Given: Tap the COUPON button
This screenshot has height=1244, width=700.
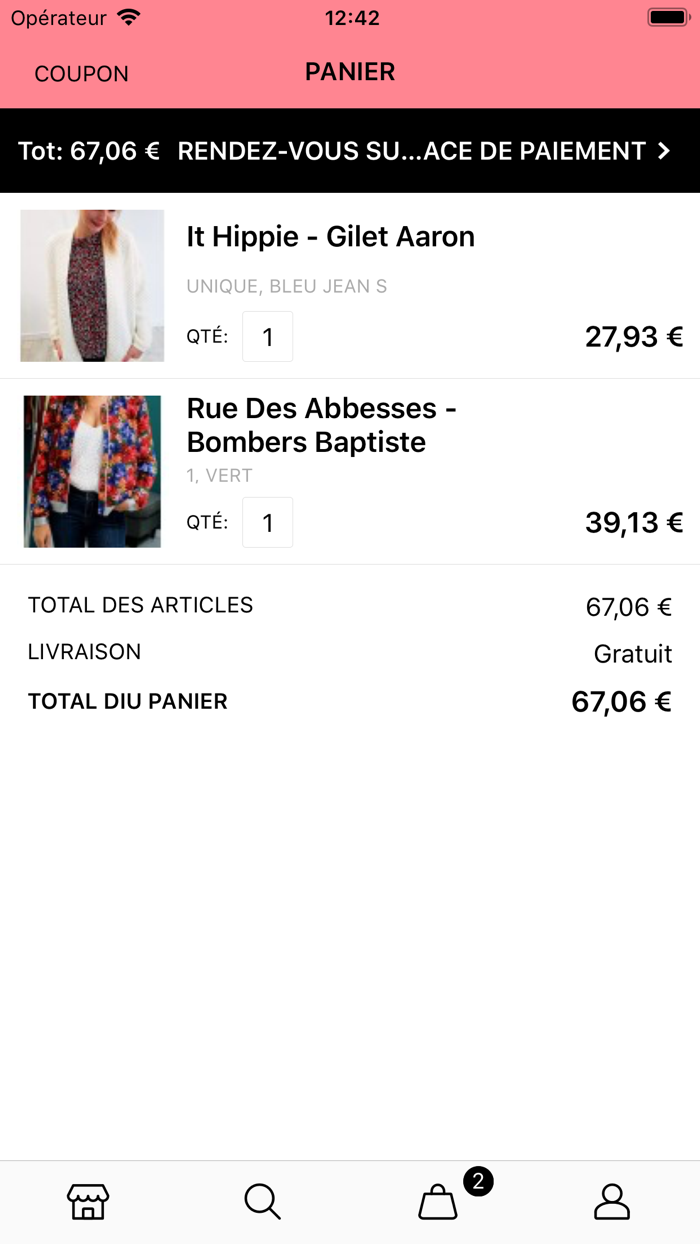Looking at the screenshot, I should pos(81,74).
